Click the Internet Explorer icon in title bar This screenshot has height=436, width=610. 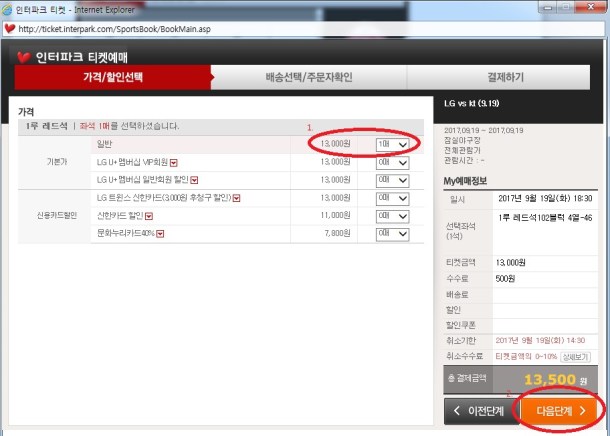coord(7,9)
